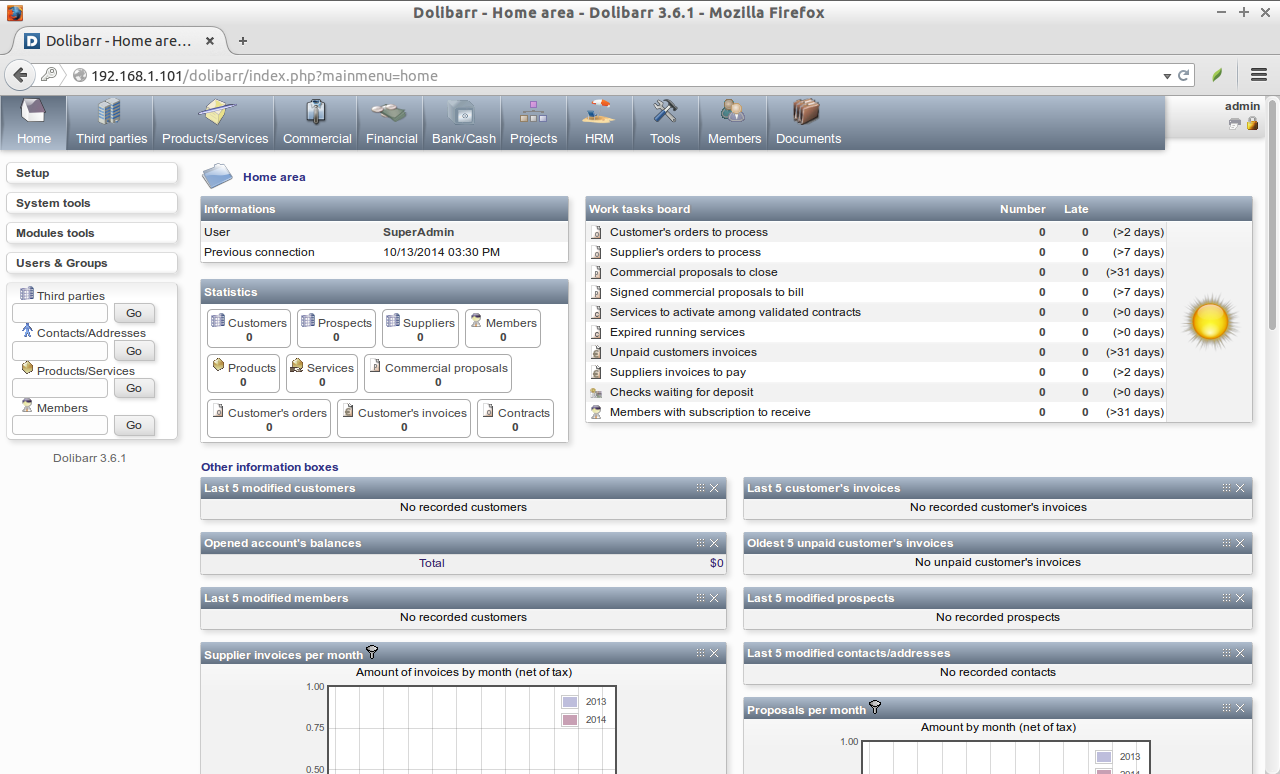Click the green leaf extension icon
Viewport: 1280px width, 774px height.
(1217, 75)
